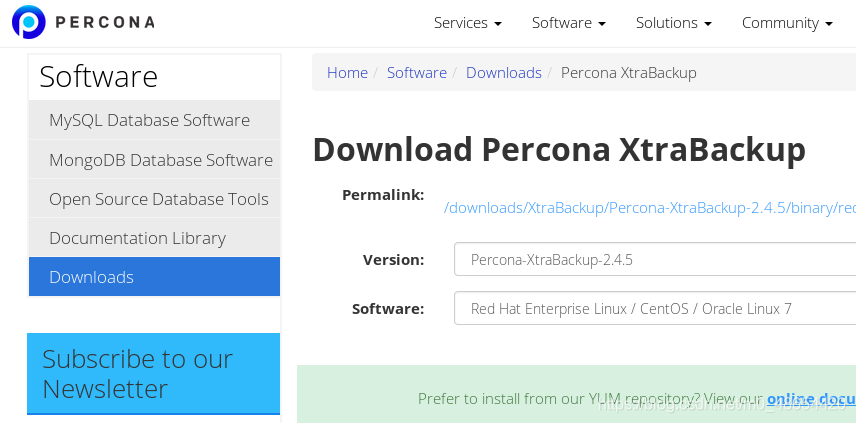
Task: Click the Permalink label
Action: tap(383, 195)
